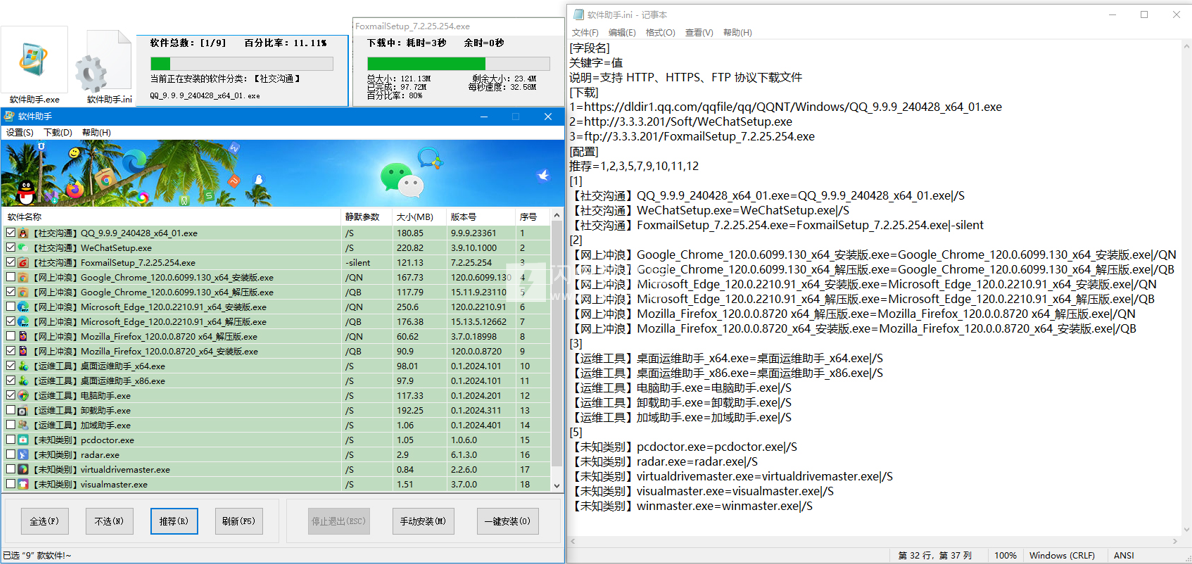This screenshot has height=564, width=1192.
Task: Open Notepad's 格式(O) menu
Action: 660,33
